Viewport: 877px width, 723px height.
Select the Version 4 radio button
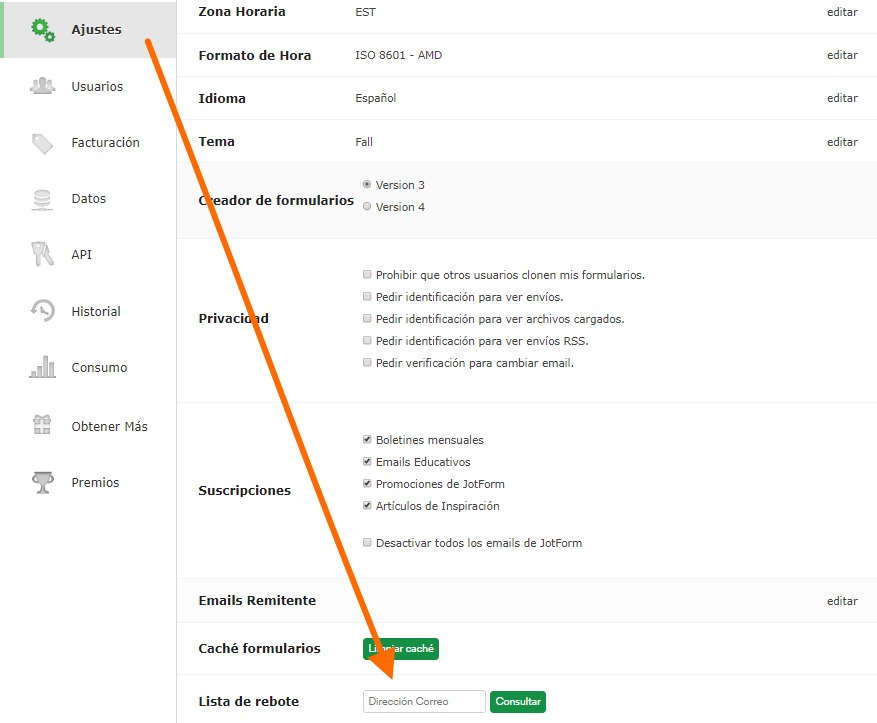coord(367,207)
